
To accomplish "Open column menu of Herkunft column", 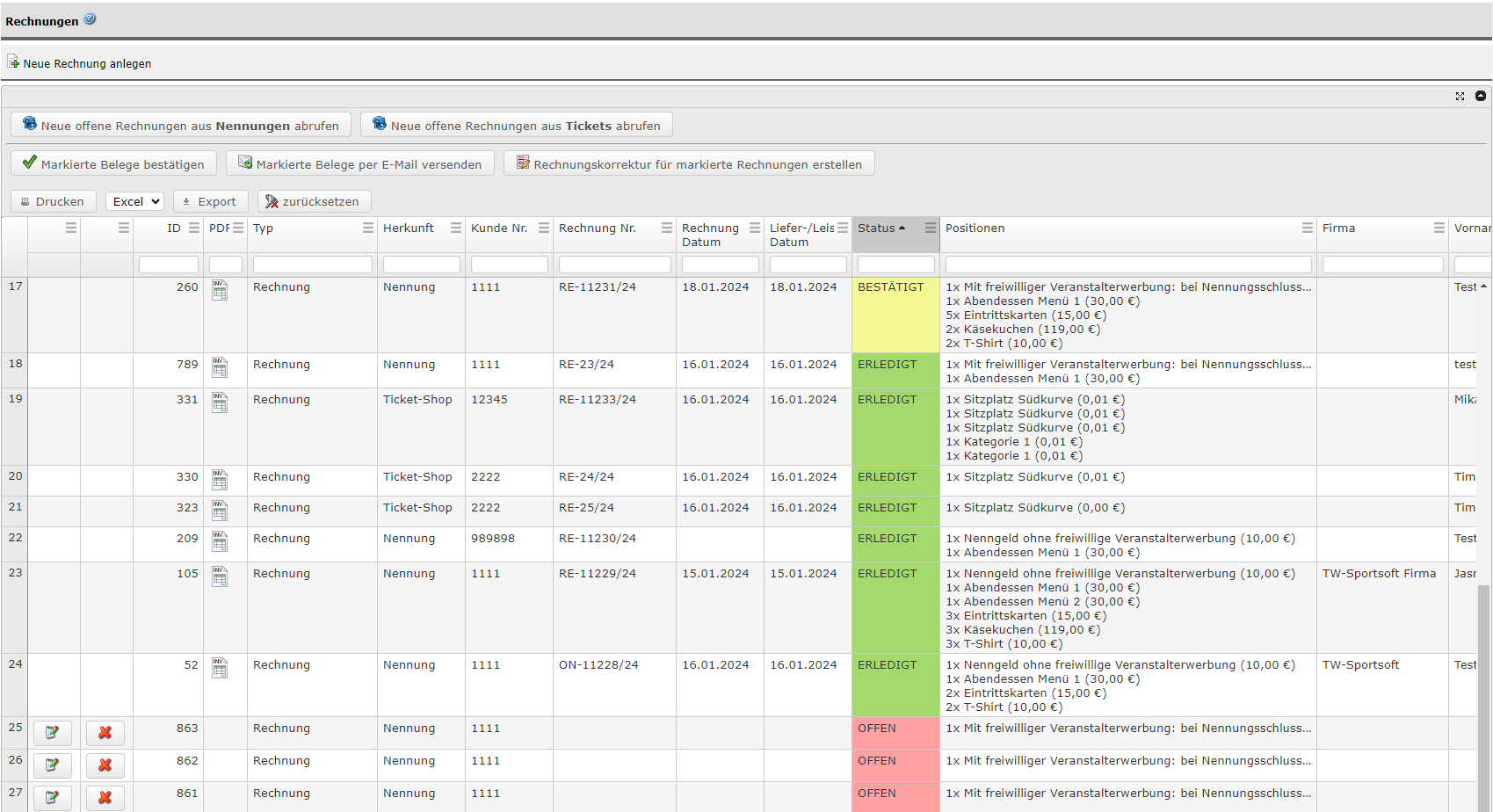I will (x=456, y=228).
